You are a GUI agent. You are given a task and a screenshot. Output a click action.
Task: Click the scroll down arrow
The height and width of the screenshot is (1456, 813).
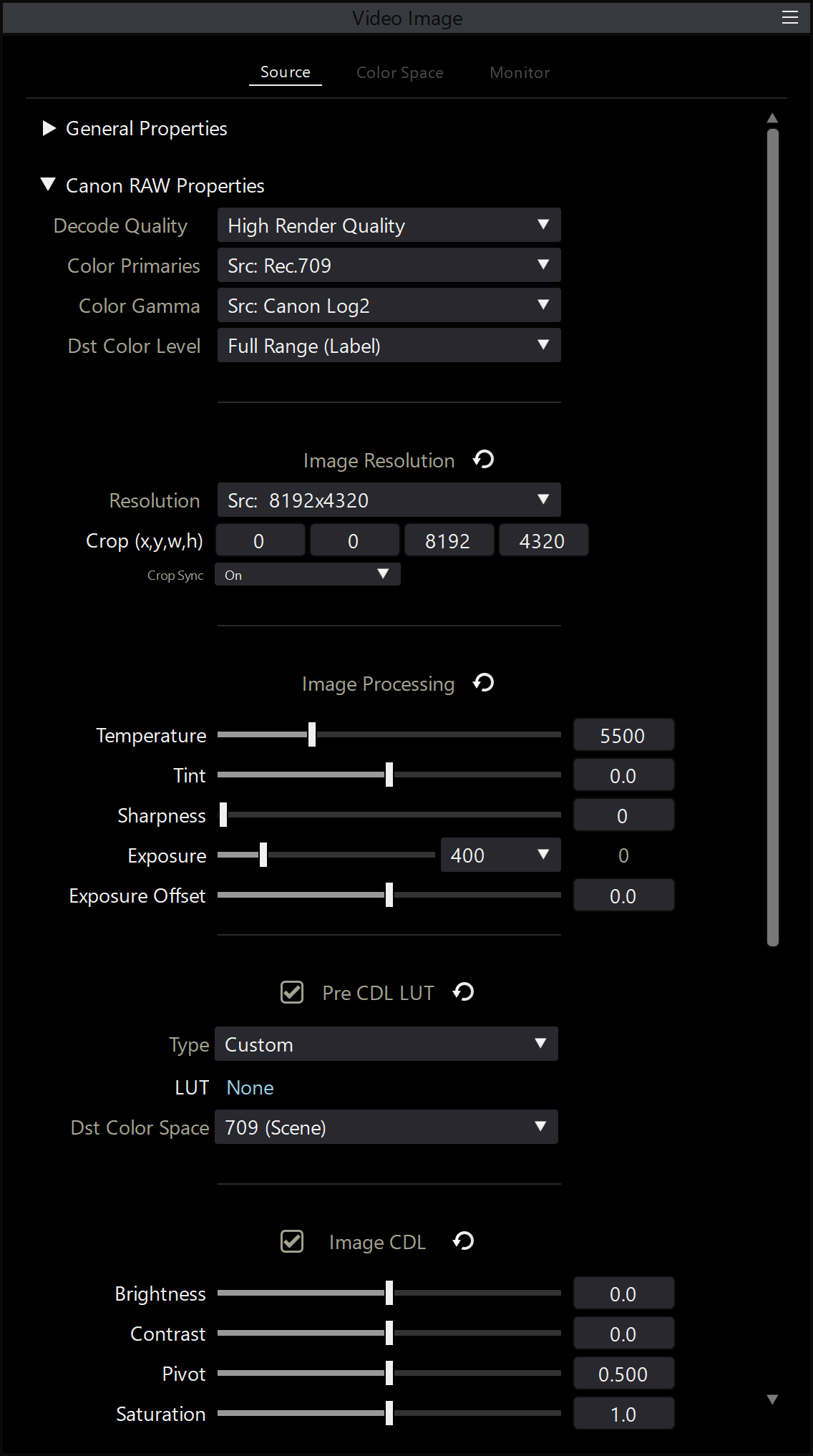tap(772, 1399)
